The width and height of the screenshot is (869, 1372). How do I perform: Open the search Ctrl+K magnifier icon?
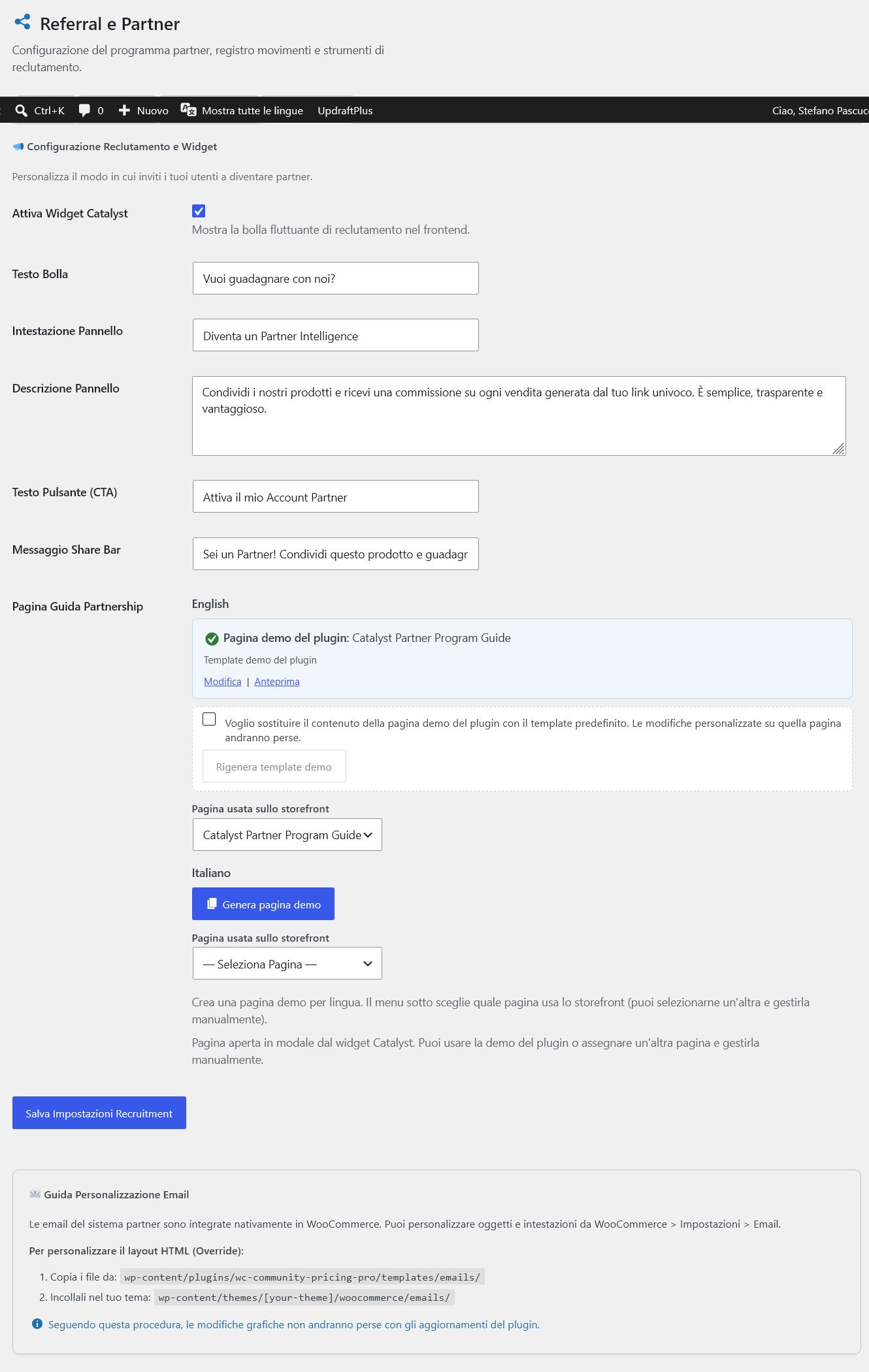[x=21, y=110]
